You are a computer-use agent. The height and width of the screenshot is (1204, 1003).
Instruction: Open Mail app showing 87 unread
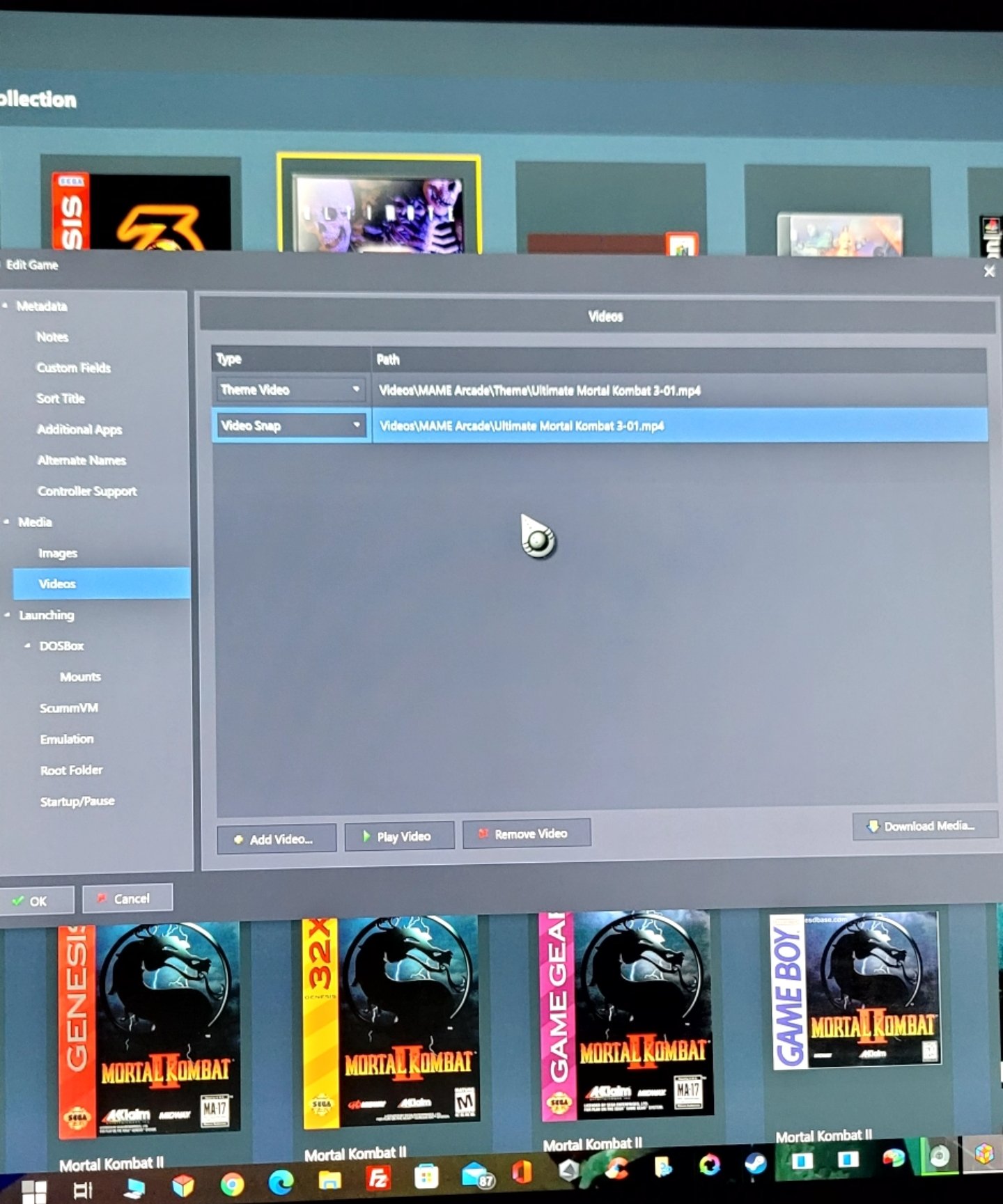point(476,1175)
